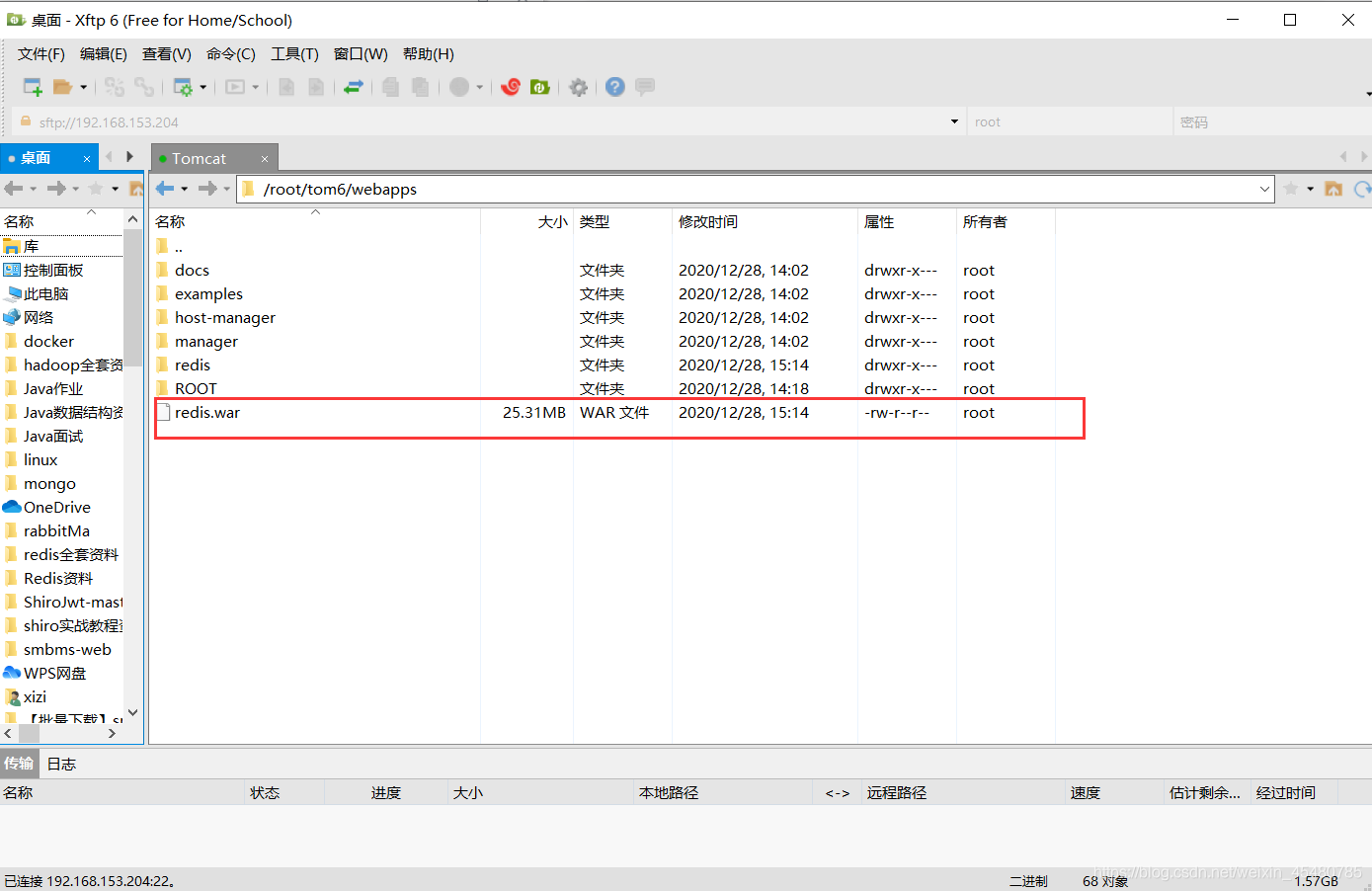1372x891 pixels.
Task: Open the Options gear icon
Action: coord(579,87)
